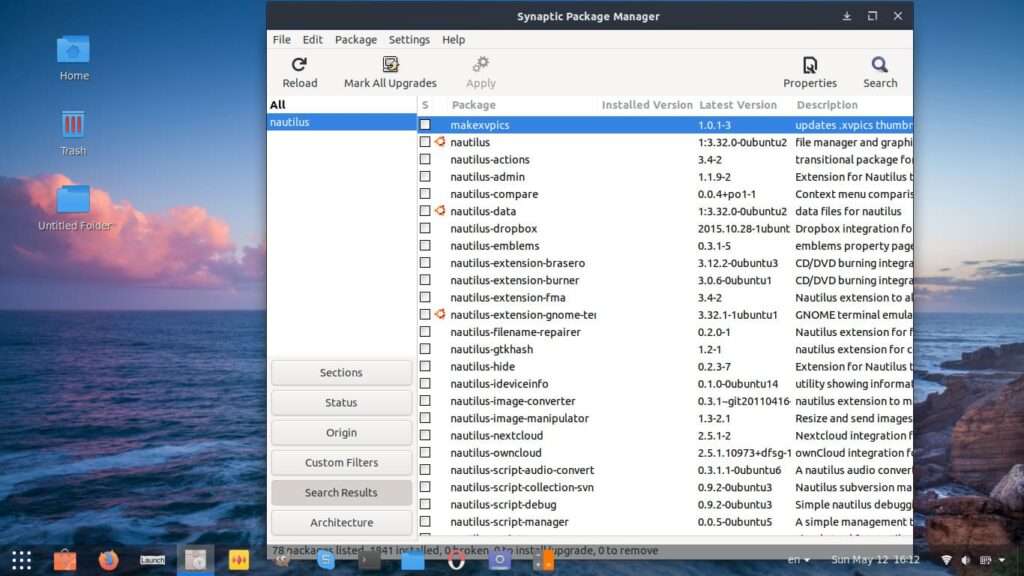1024x576 pixels.
Task: Select the nautilus-script-debug package row
Action: (665, 504)
